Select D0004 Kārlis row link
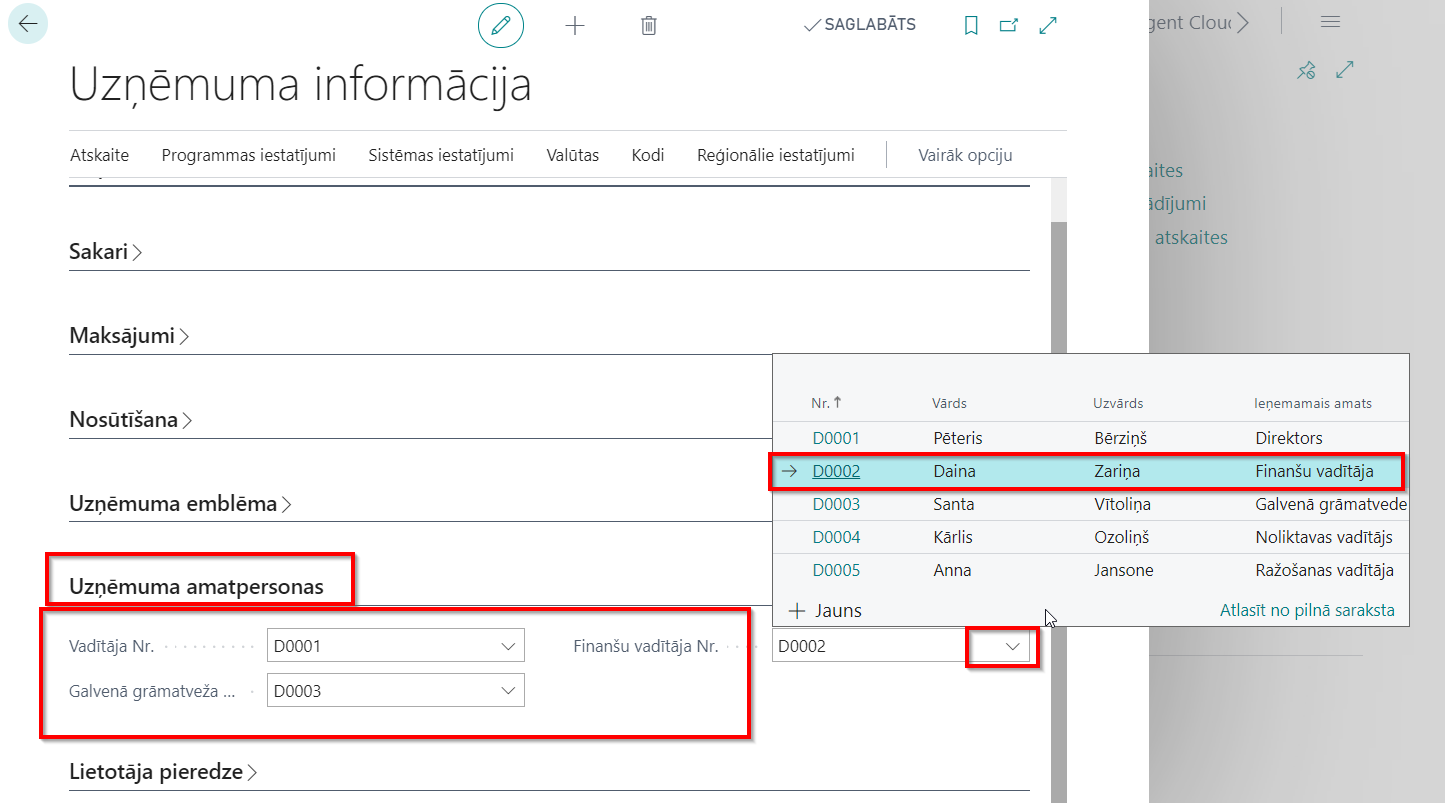This screenshot has height=803, width=1445. coord(836,537)
